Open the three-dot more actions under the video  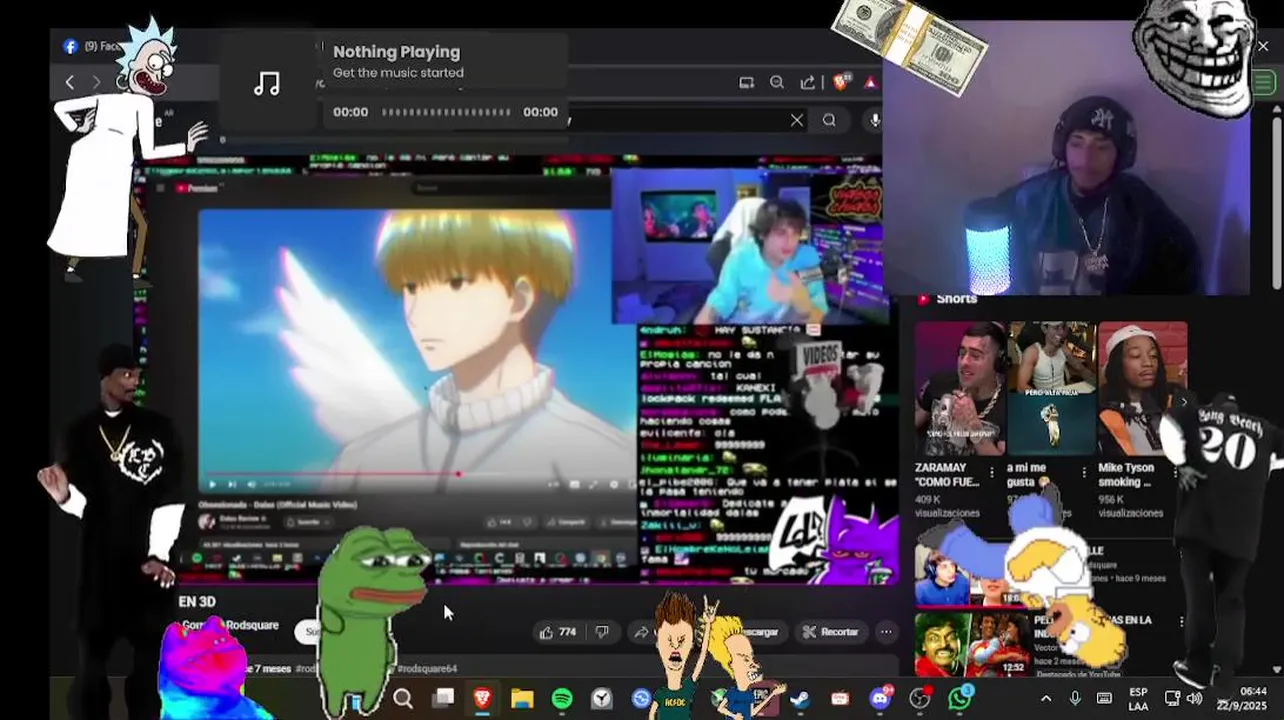[x=886, y=632]
